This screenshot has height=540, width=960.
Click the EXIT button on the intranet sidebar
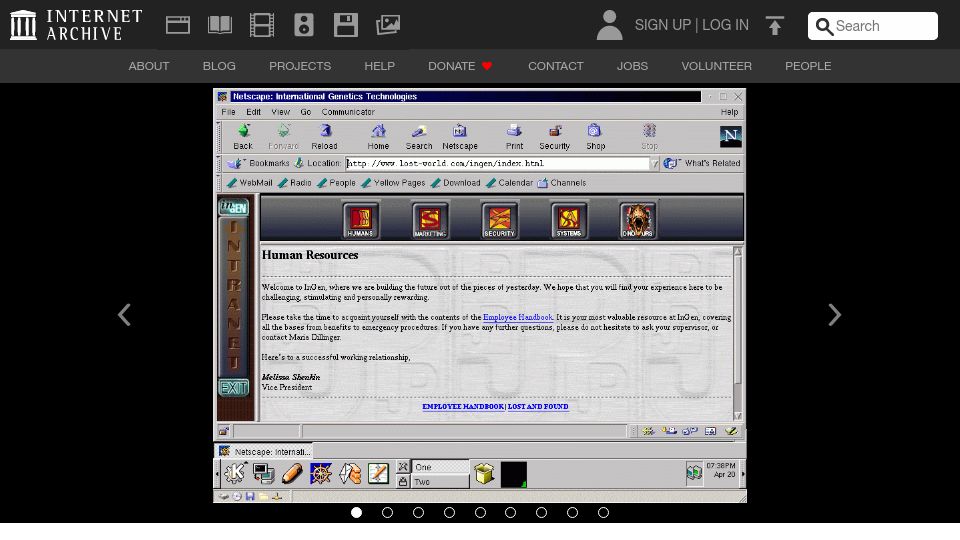[233, 388]
